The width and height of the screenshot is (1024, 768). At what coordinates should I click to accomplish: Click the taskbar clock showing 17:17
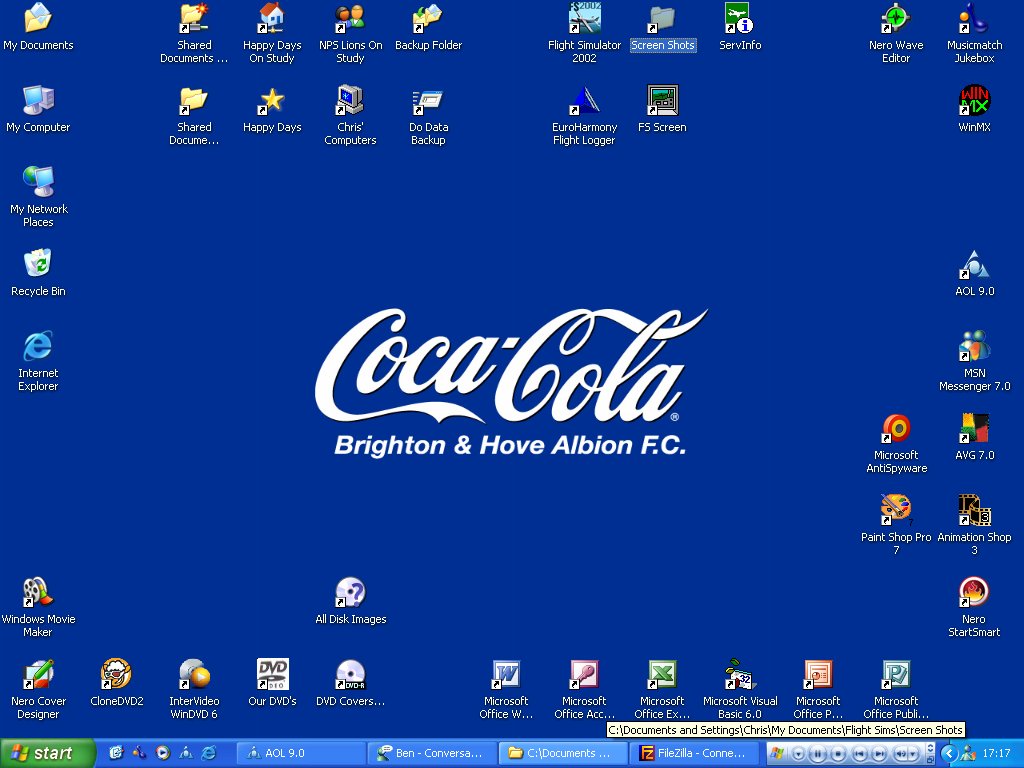click(x=997, y=753)
